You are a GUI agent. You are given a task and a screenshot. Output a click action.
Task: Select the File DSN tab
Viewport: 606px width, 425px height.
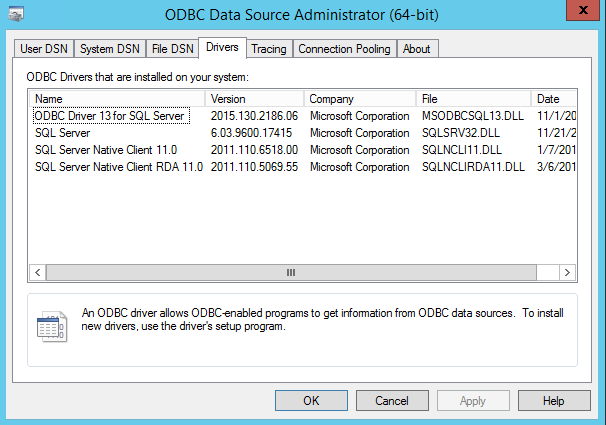[x=172, y=49]
